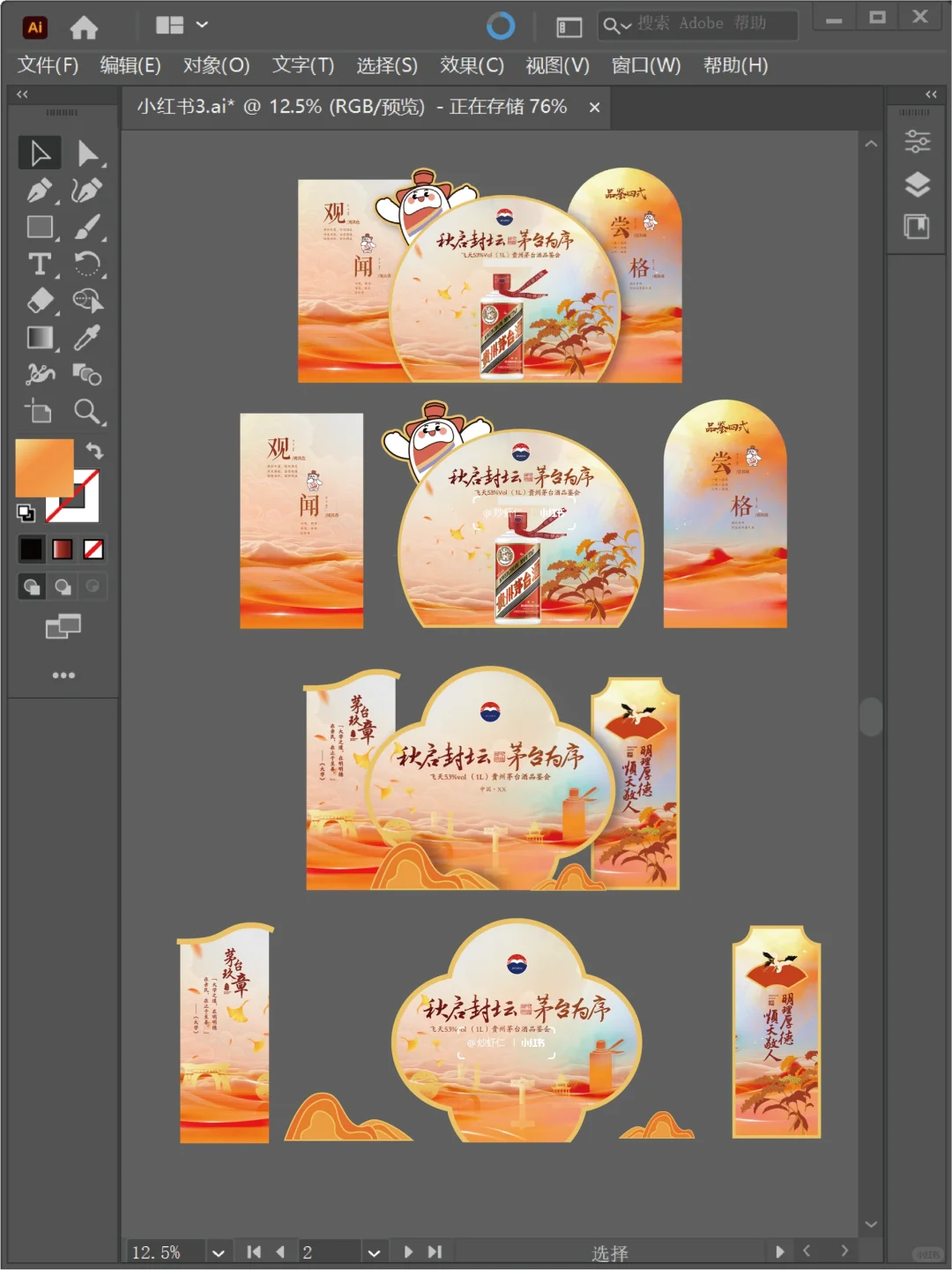952x1270 pixels.
Task: Go to the last artboard
Action: [x=435, y=1251]
